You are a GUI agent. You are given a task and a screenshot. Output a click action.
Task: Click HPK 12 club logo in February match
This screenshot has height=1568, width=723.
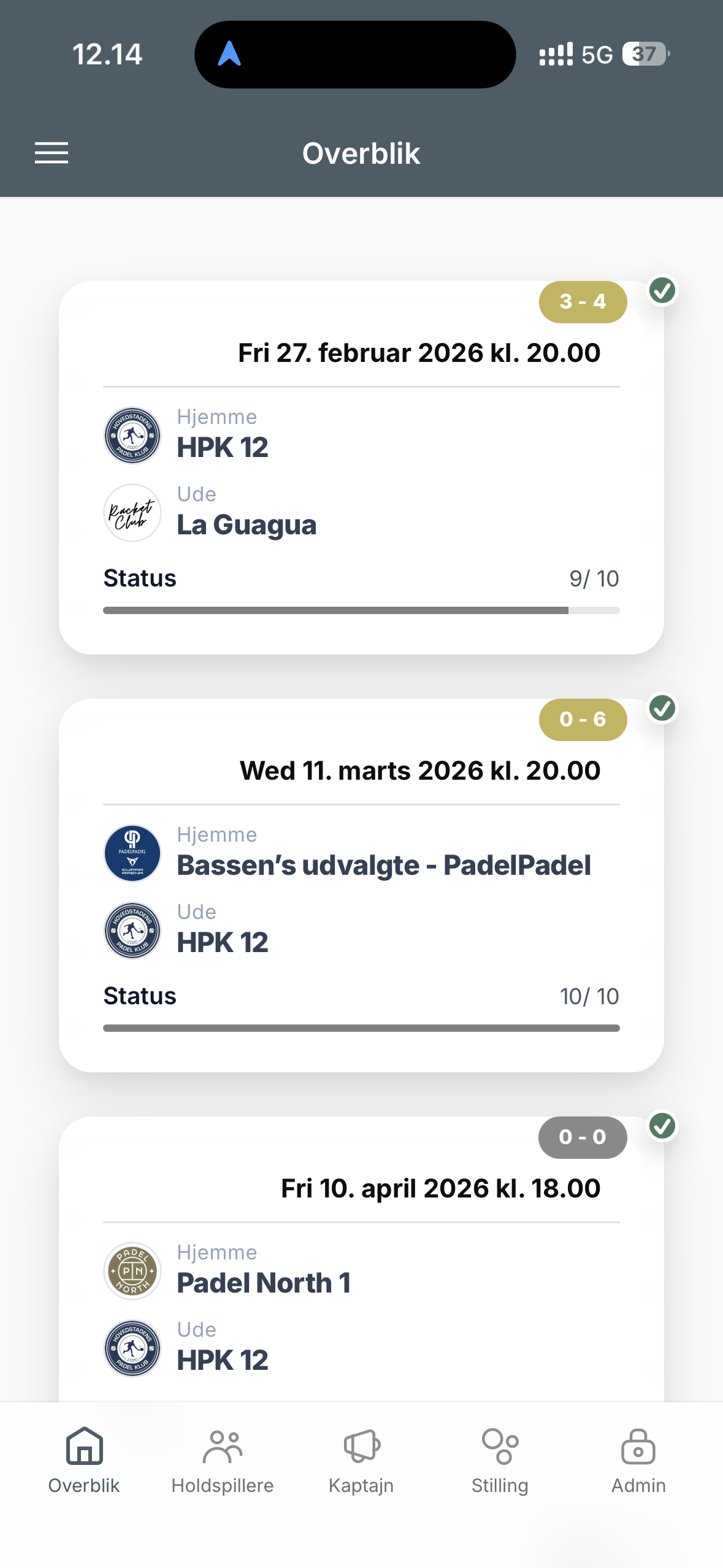coord(132,436)
